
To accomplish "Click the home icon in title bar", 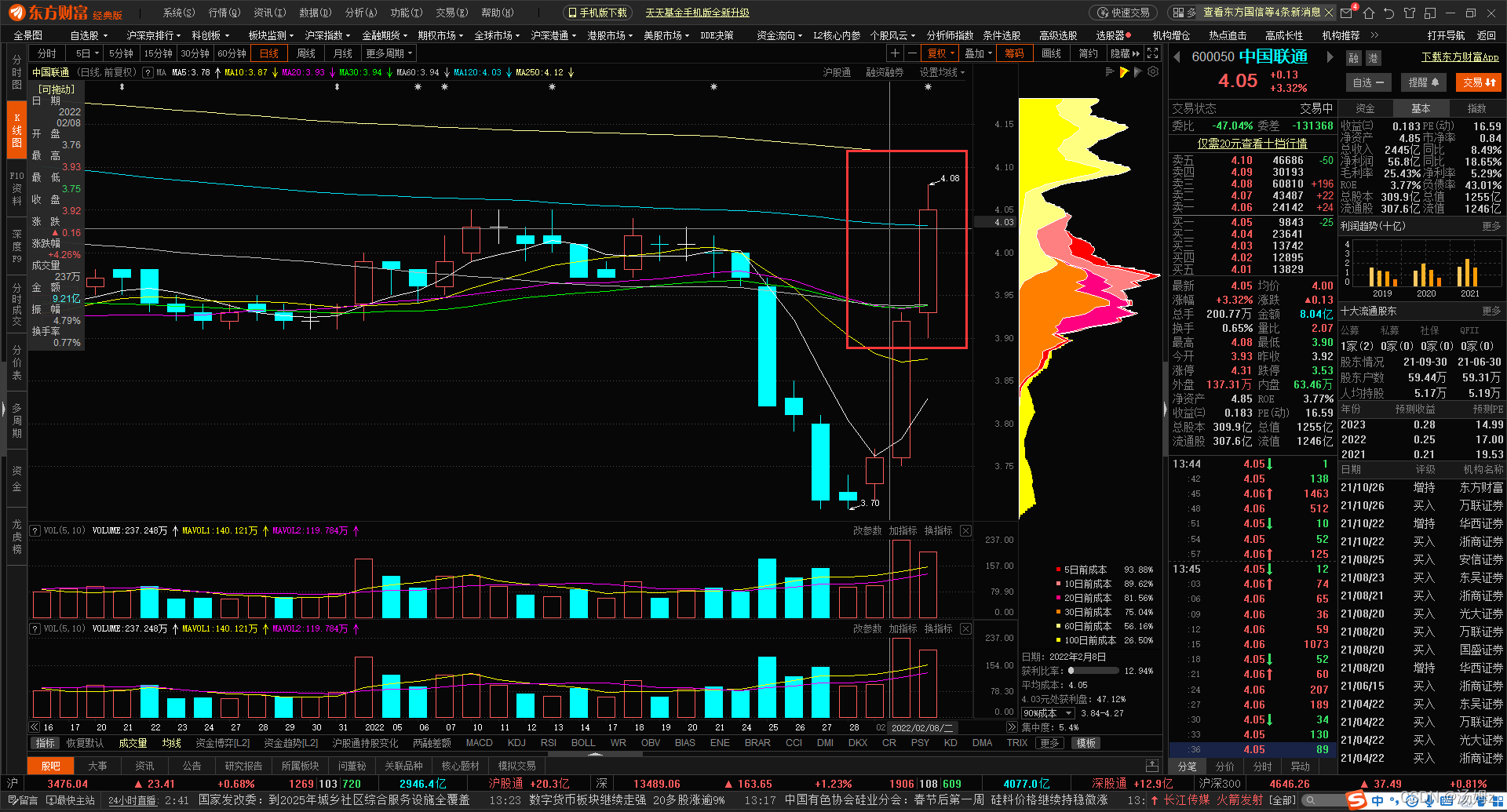I will (x=1369, y=13).
